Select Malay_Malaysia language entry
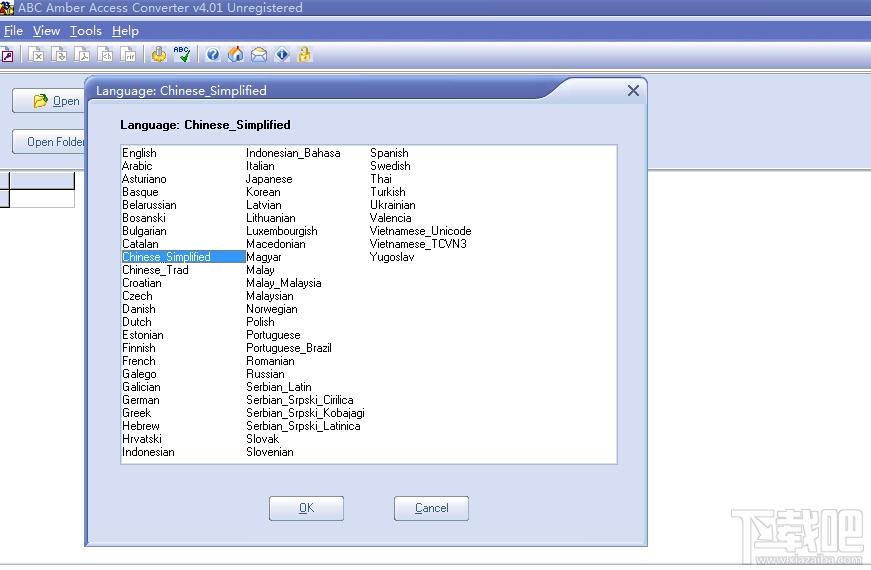 [x=283, y=283]
